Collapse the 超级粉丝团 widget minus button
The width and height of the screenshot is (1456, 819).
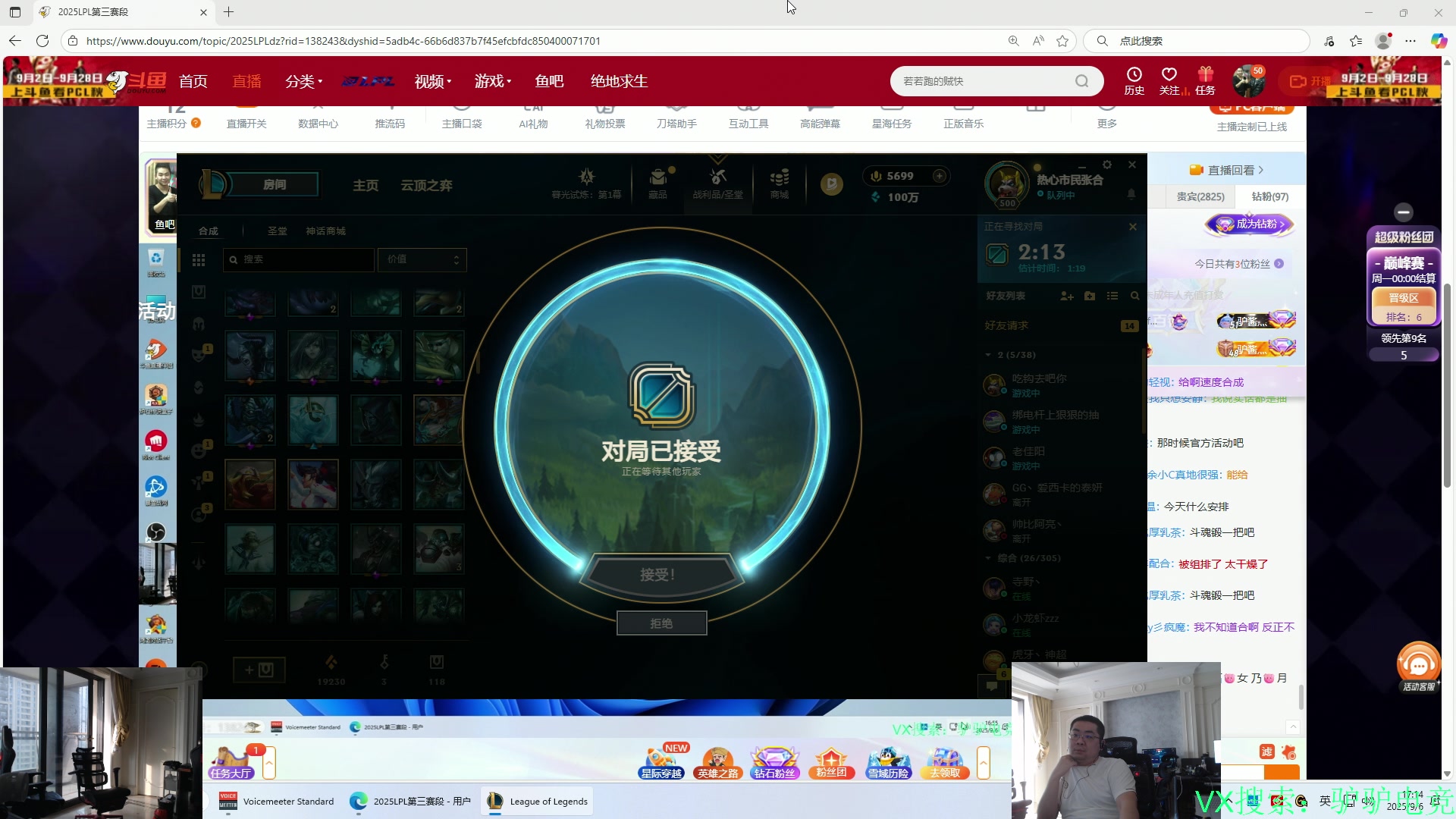(x=1404, y=212)
